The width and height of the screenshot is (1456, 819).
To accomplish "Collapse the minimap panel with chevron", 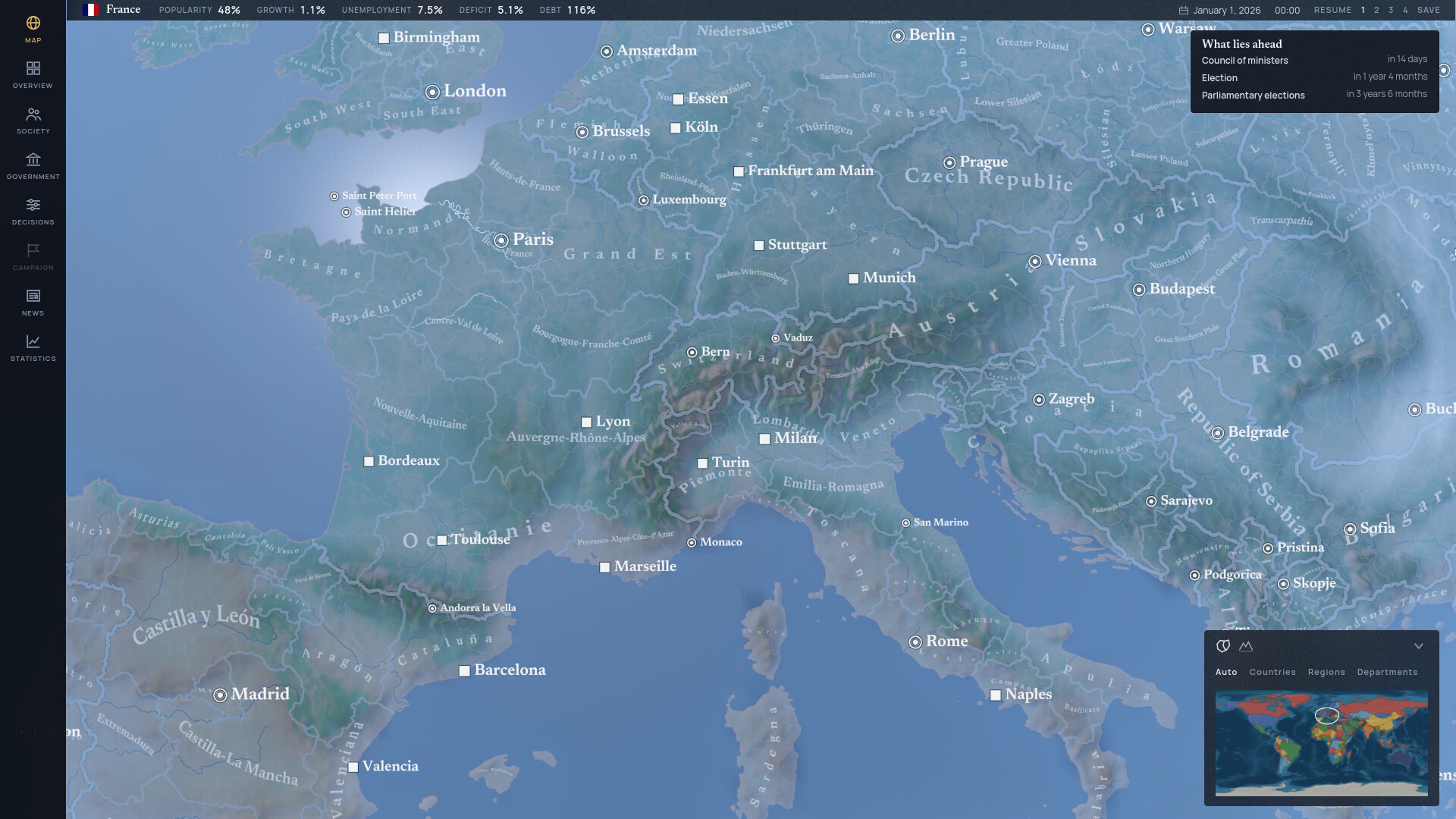I will click(x=1418, y=646).
